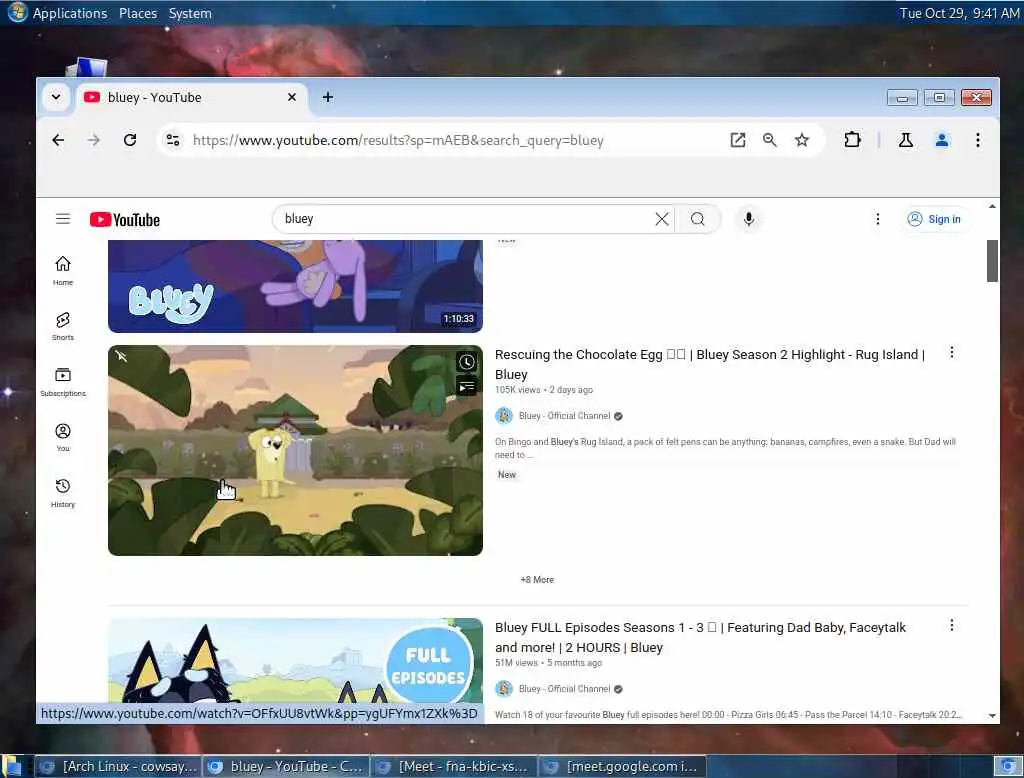Click scrollbar up arrow

point(992,206)
